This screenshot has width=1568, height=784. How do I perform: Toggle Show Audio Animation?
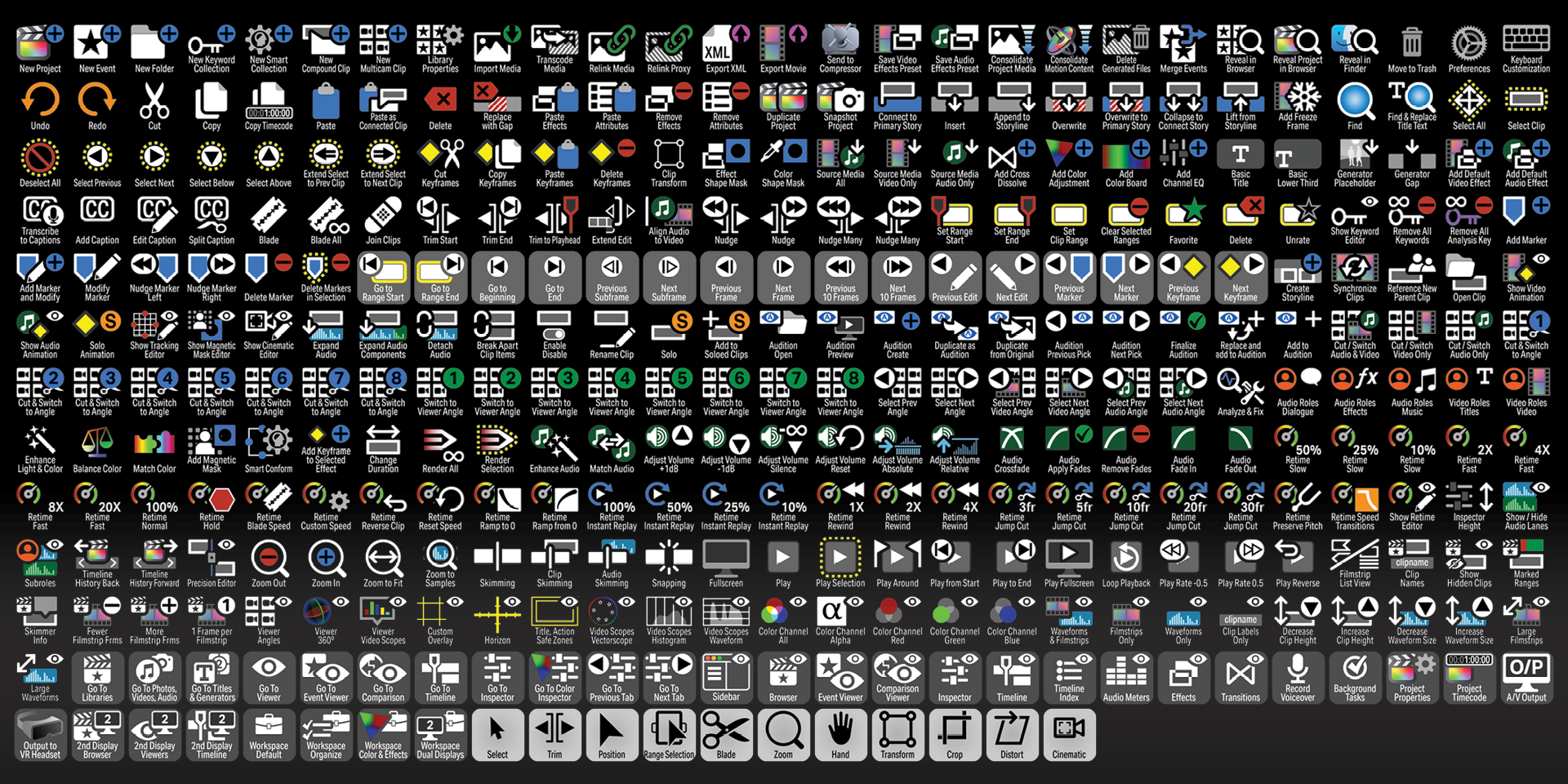click(x=40, y=335)
